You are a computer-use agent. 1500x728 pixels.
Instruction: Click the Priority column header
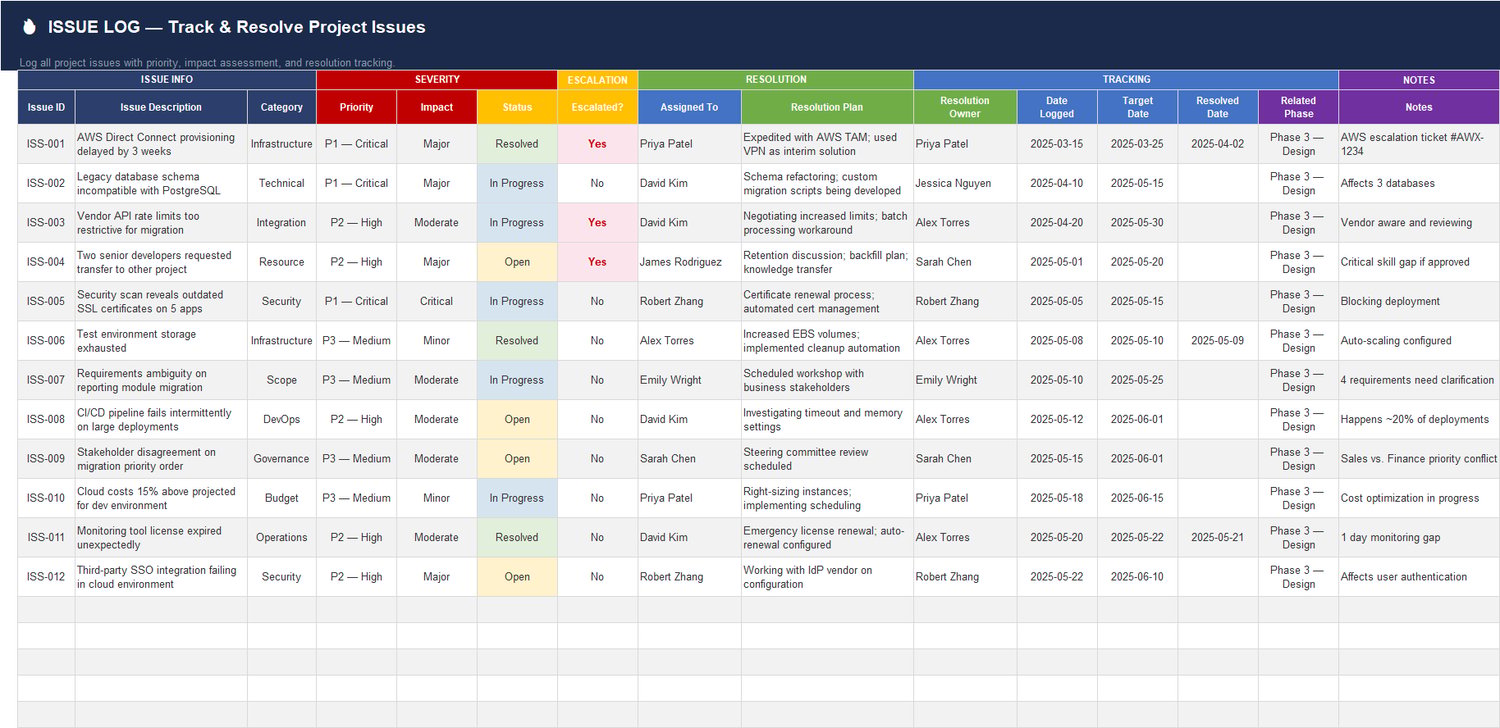[357, 107]
